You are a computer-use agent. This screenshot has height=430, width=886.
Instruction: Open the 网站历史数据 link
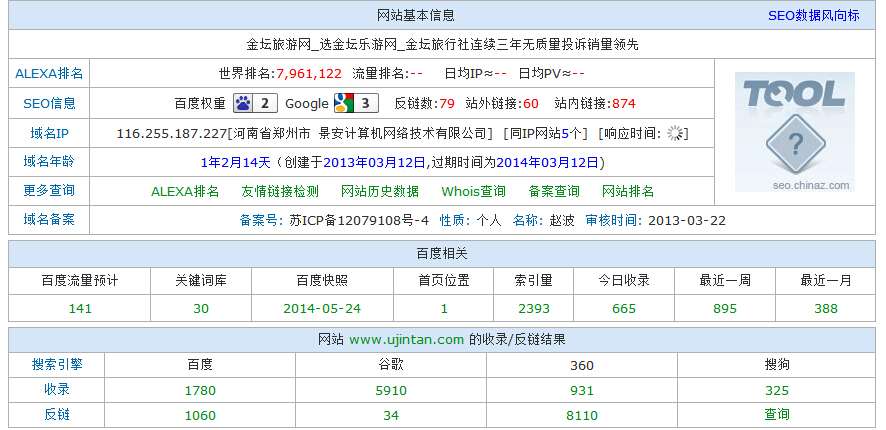point(380,192)
